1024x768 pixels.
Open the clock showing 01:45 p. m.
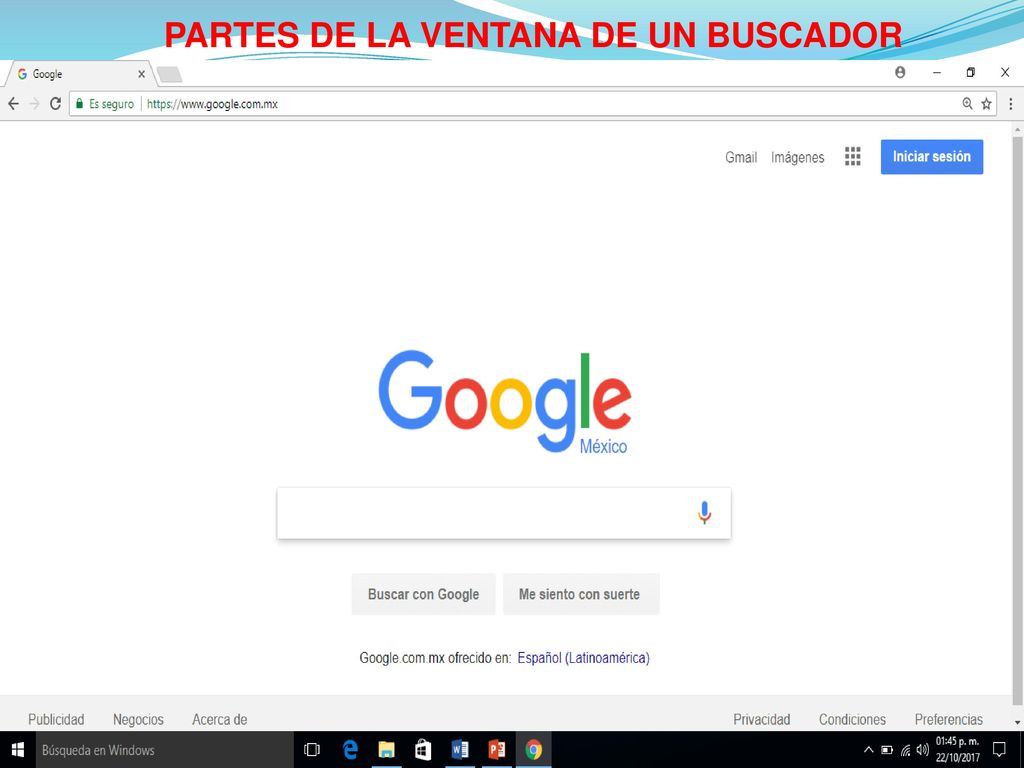click(x=957, y=750)
